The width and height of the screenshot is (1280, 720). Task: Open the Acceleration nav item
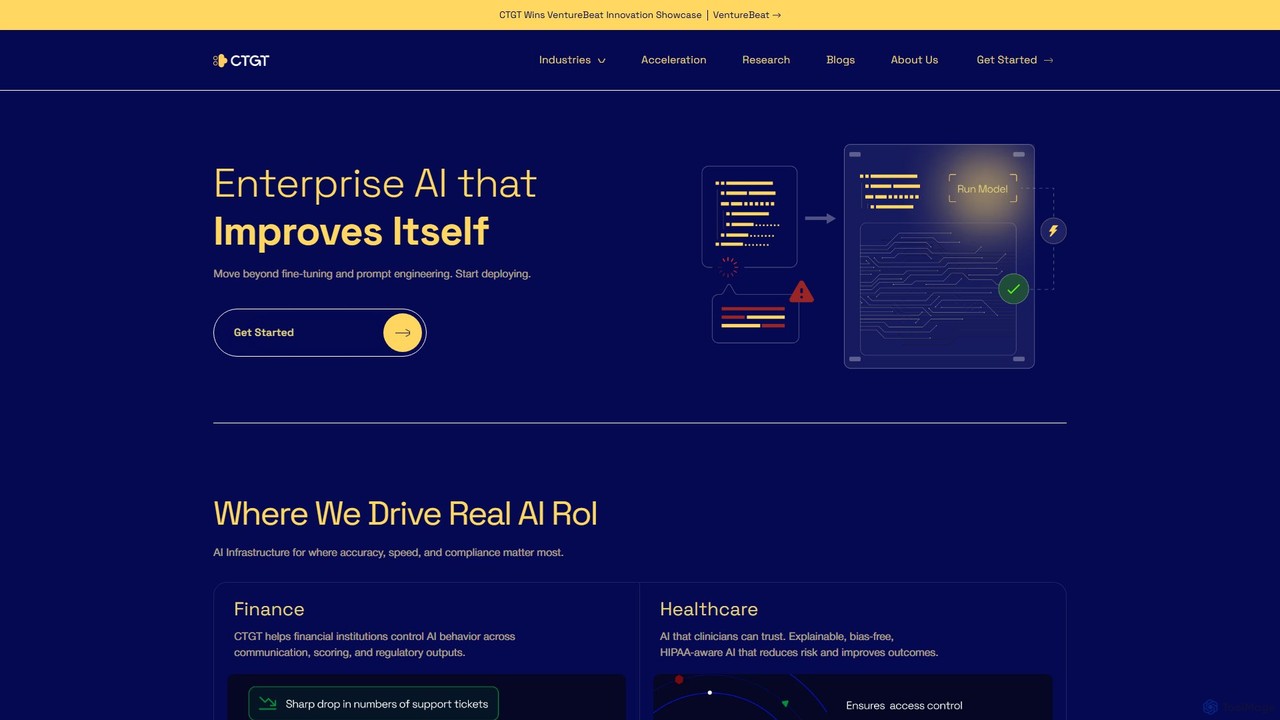673,60
